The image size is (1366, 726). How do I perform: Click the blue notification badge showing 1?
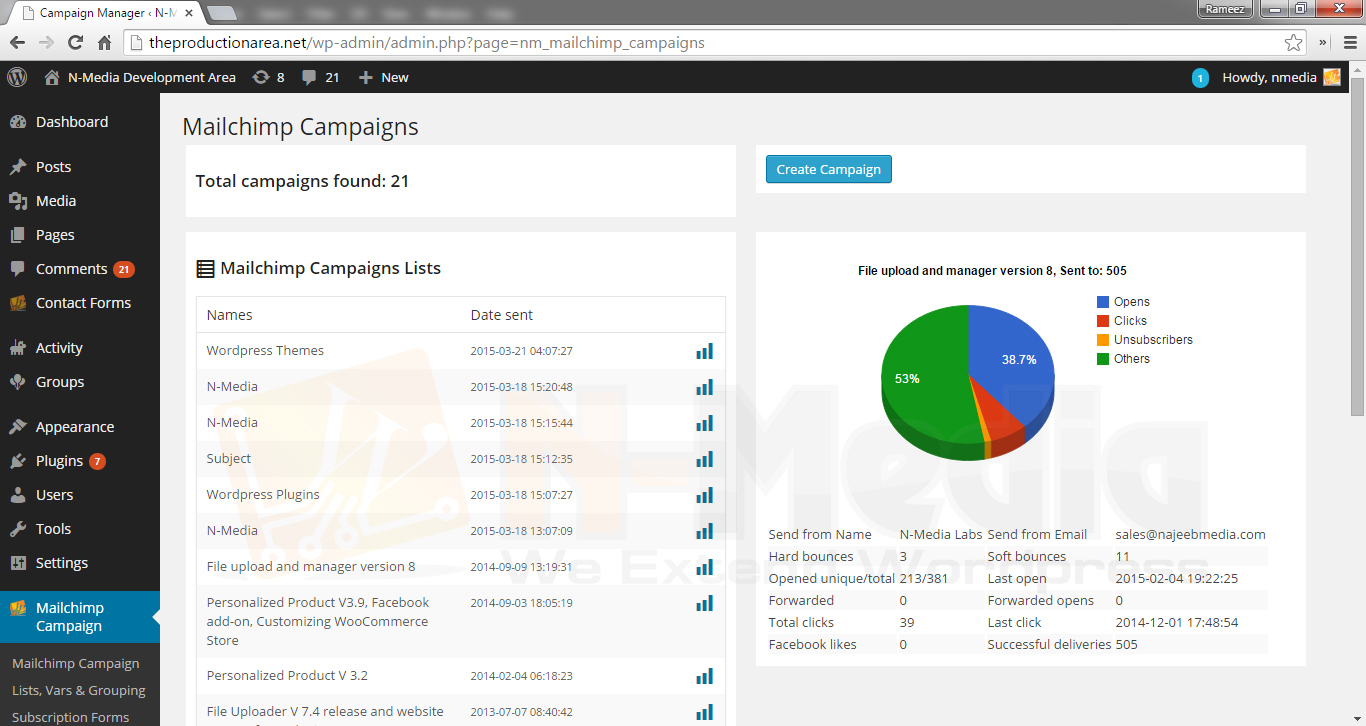tap(1200, 78)
